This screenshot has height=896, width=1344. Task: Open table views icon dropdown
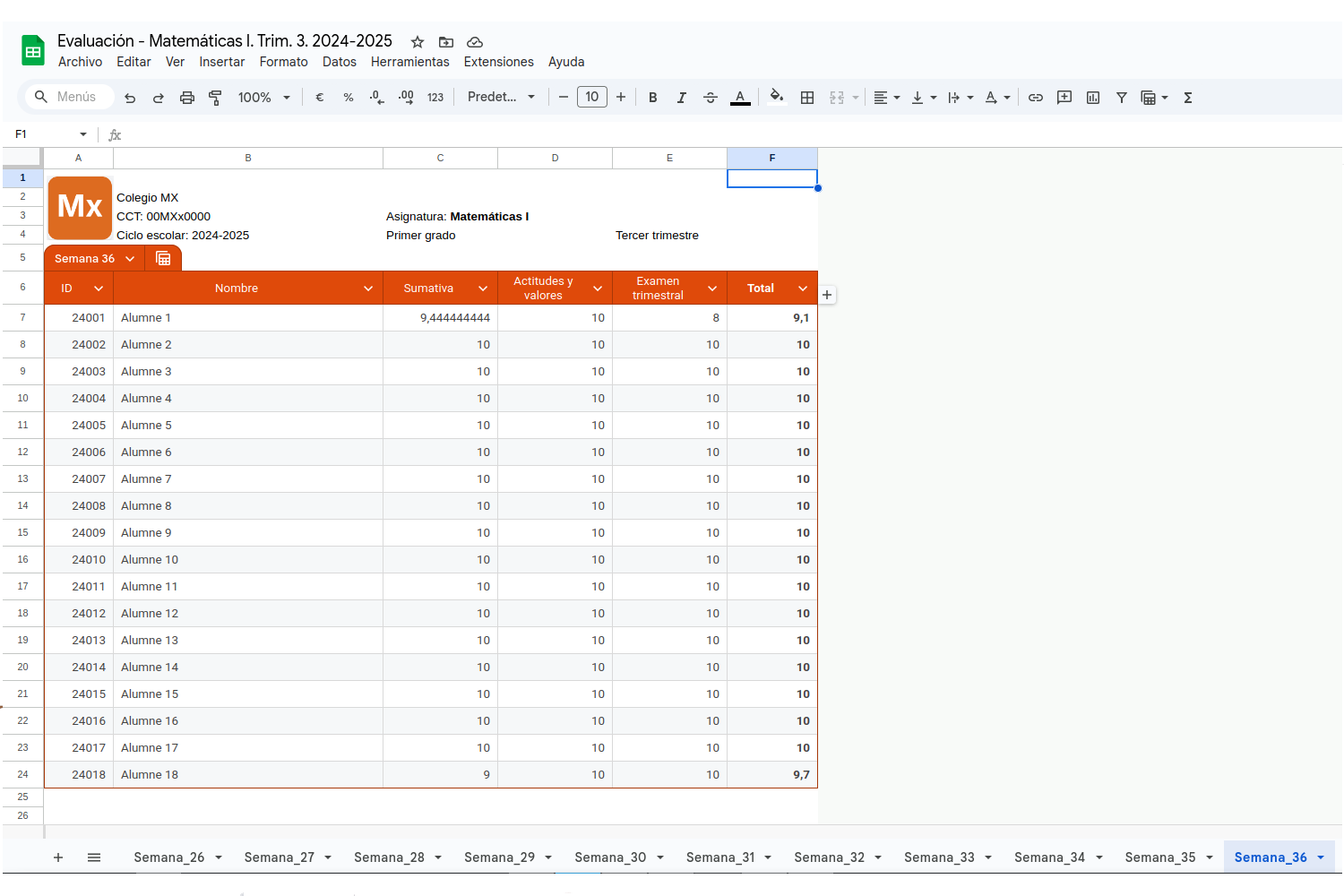click(x=1154, y=98)
